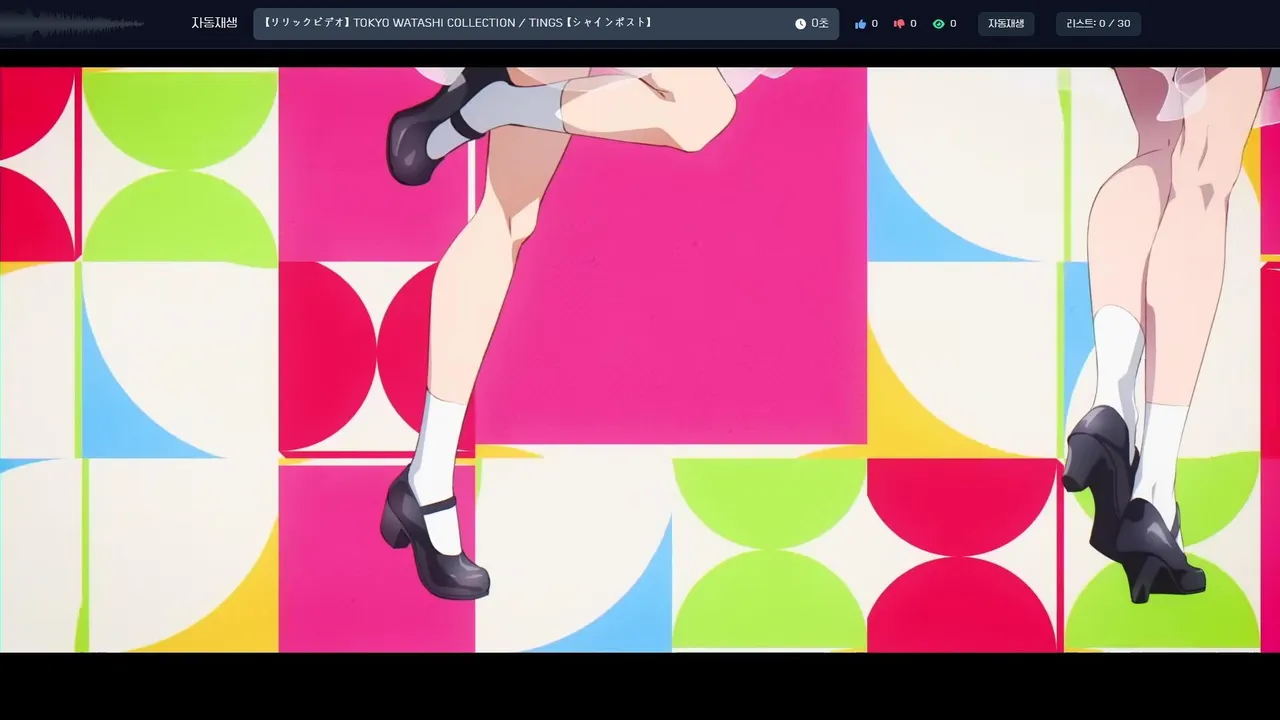Click the audio waveform in the header
The image size is (1280, 720).
coord(72,24)
